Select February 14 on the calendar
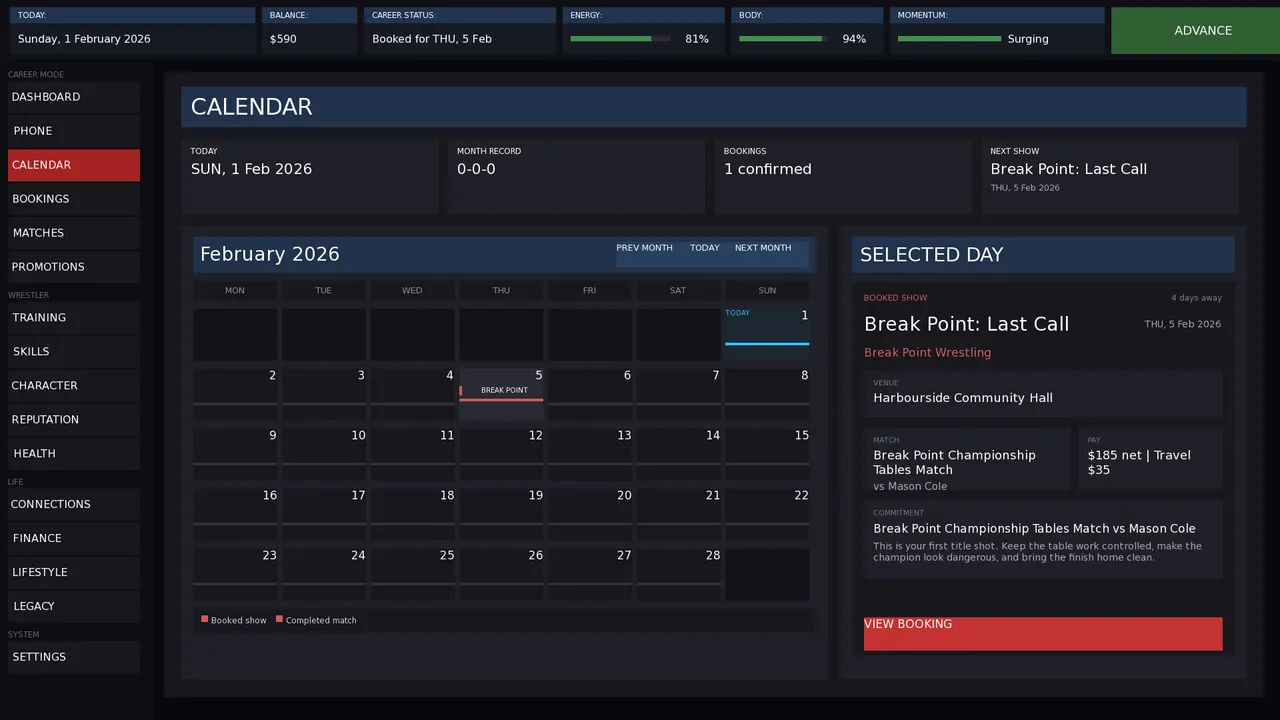The image size is (1280, 720). pos(678,453)
